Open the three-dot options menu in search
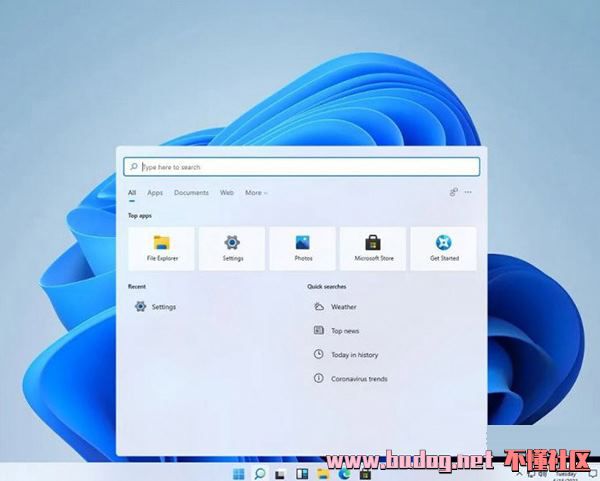The image size is (600, 481). (468, 192)
